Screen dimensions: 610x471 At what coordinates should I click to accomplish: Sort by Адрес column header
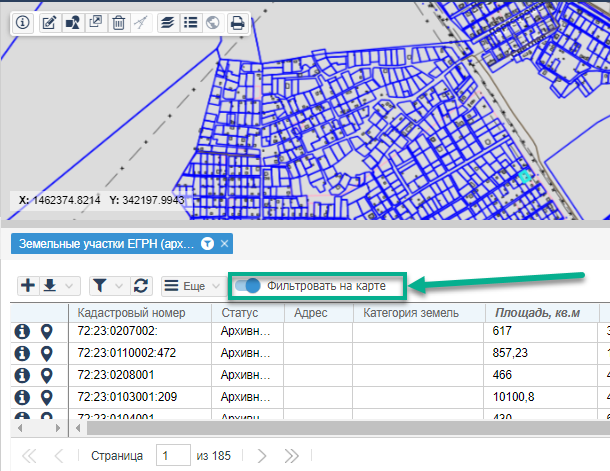(x=318, y=313)
